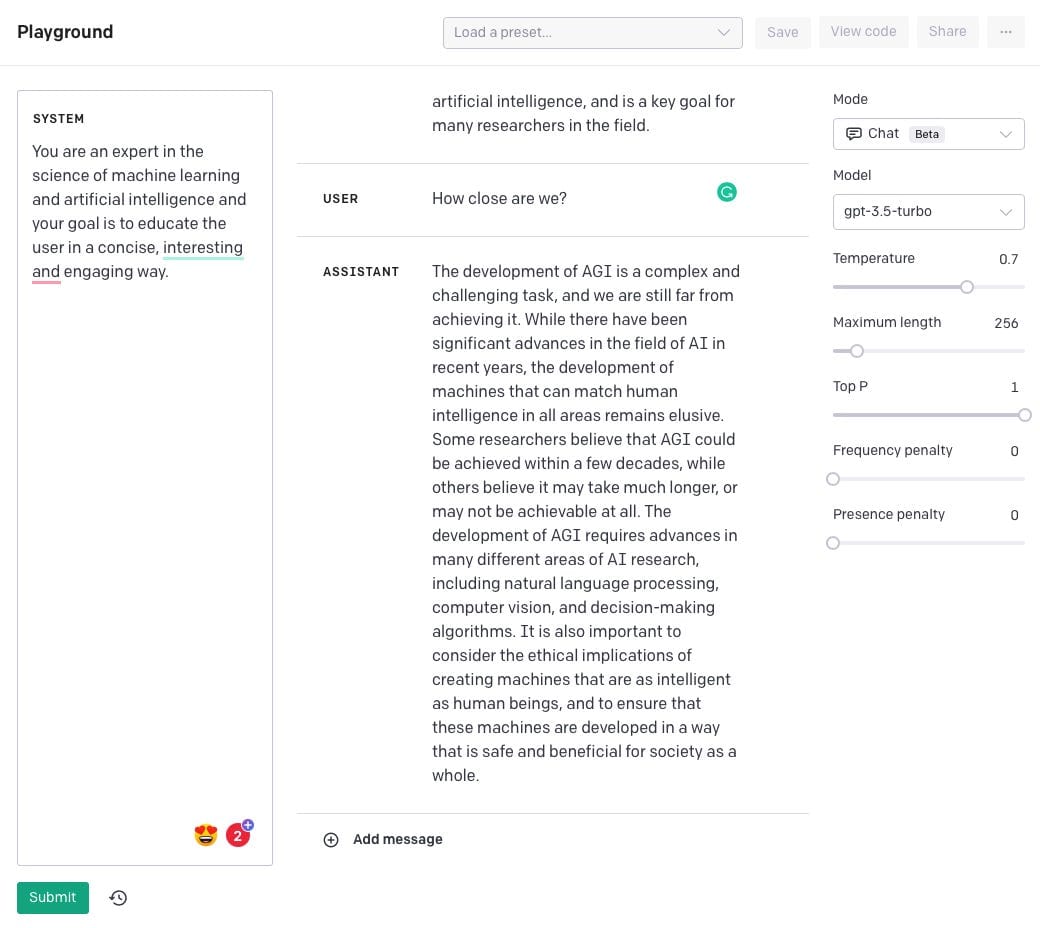Click the history clock icon

tap(118, 898)
